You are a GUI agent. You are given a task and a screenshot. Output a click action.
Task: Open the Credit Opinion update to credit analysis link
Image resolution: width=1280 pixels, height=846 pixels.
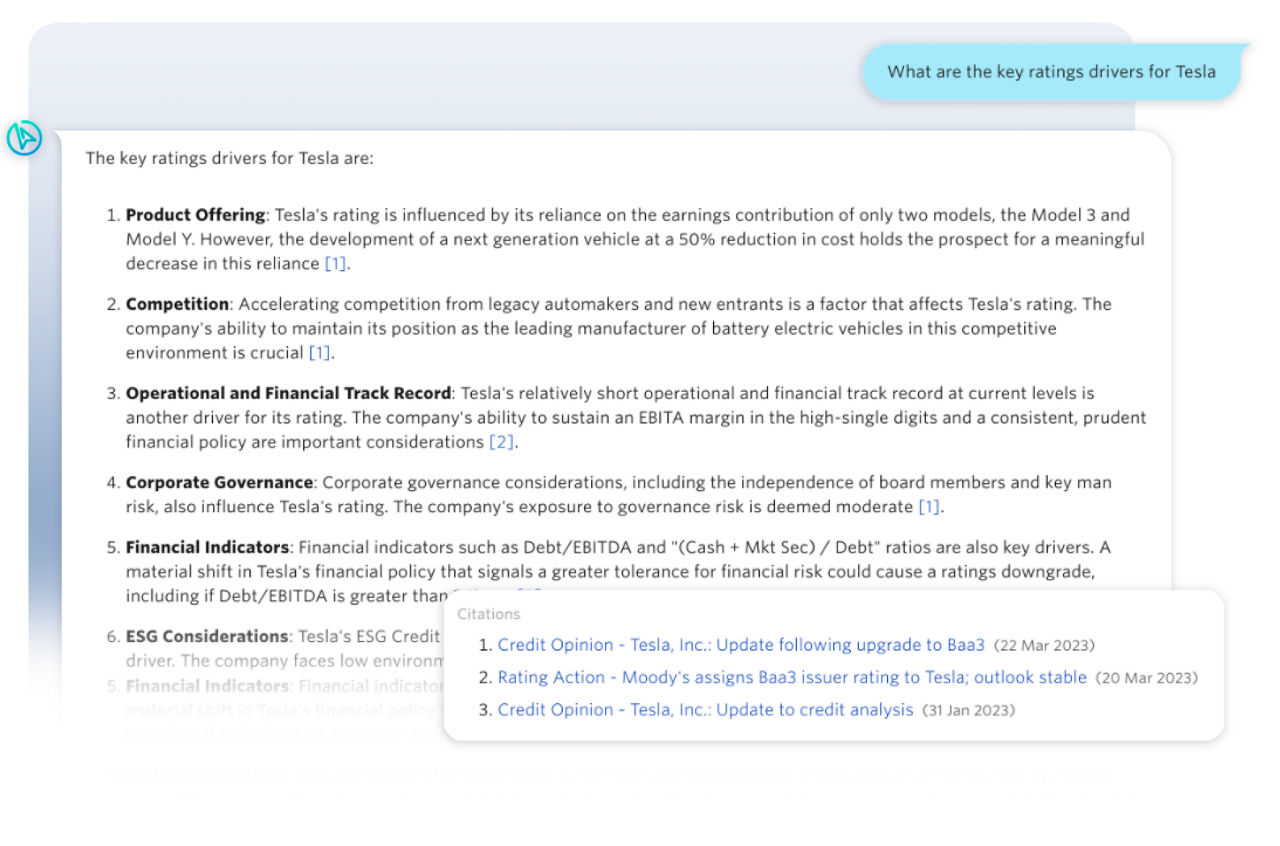706,710
